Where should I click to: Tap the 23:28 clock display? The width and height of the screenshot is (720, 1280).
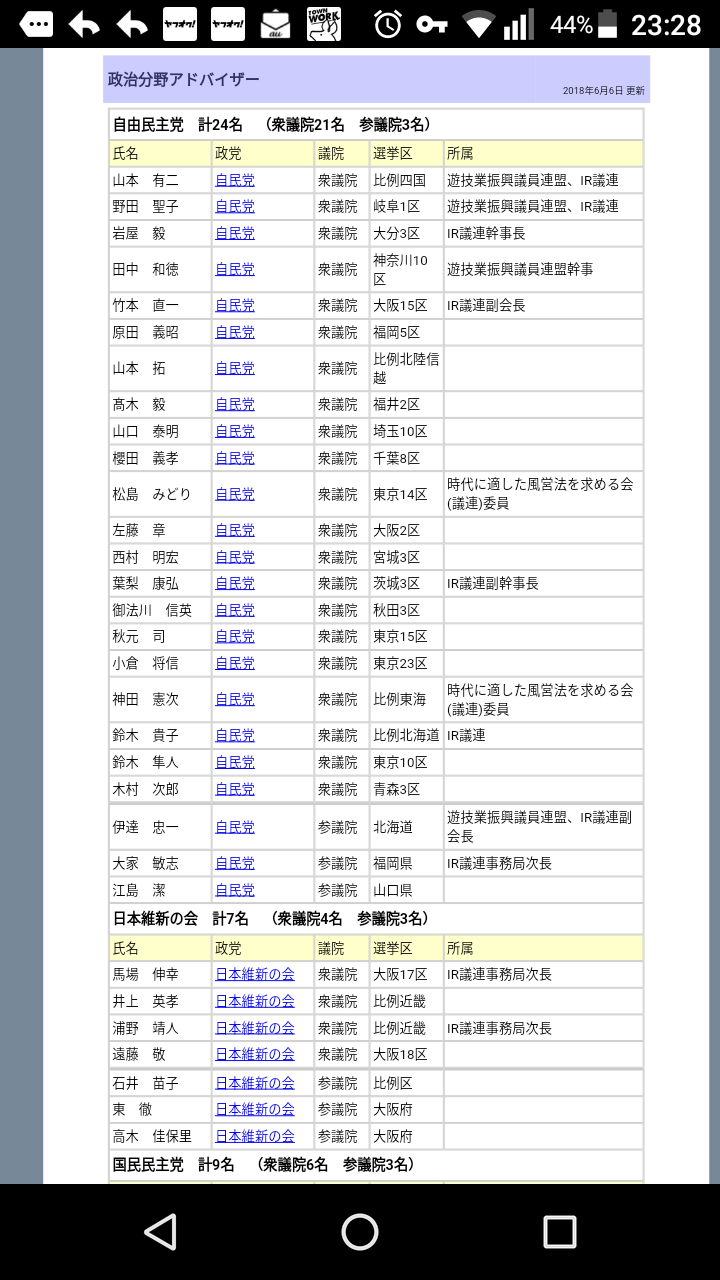point(666,25)
